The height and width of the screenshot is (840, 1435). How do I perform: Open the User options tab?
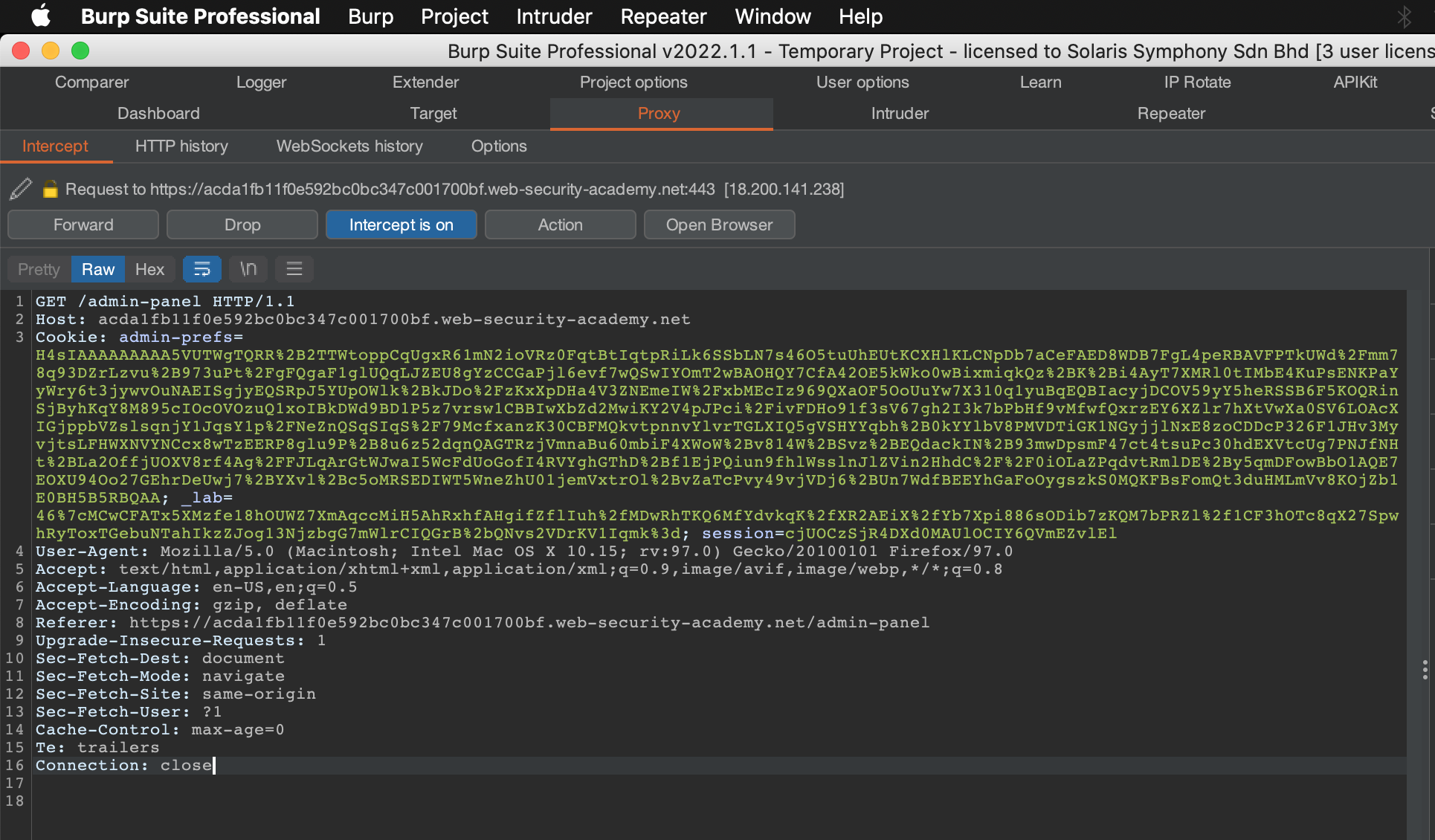[862, 83]
